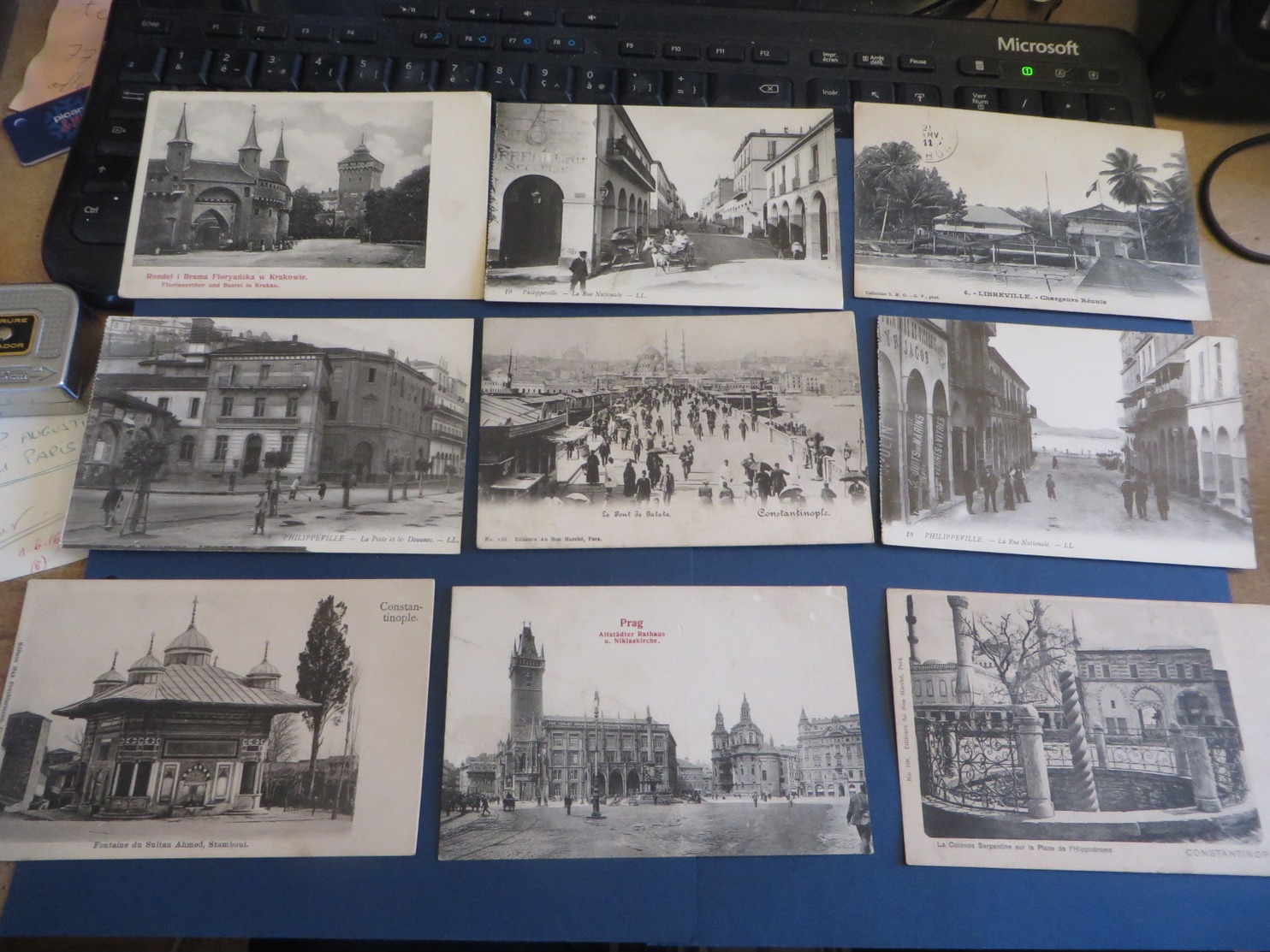This screenshot has height=952, width=1270.
Task: Click the Pause key on the keyboard
Action: 917,62
